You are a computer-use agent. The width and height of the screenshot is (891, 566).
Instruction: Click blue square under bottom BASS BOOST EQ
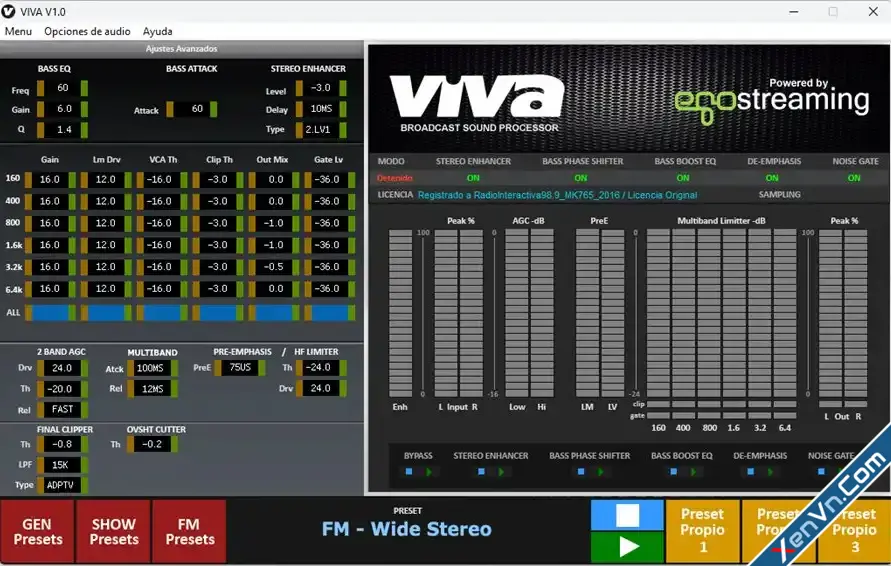[x=673, y=472]
